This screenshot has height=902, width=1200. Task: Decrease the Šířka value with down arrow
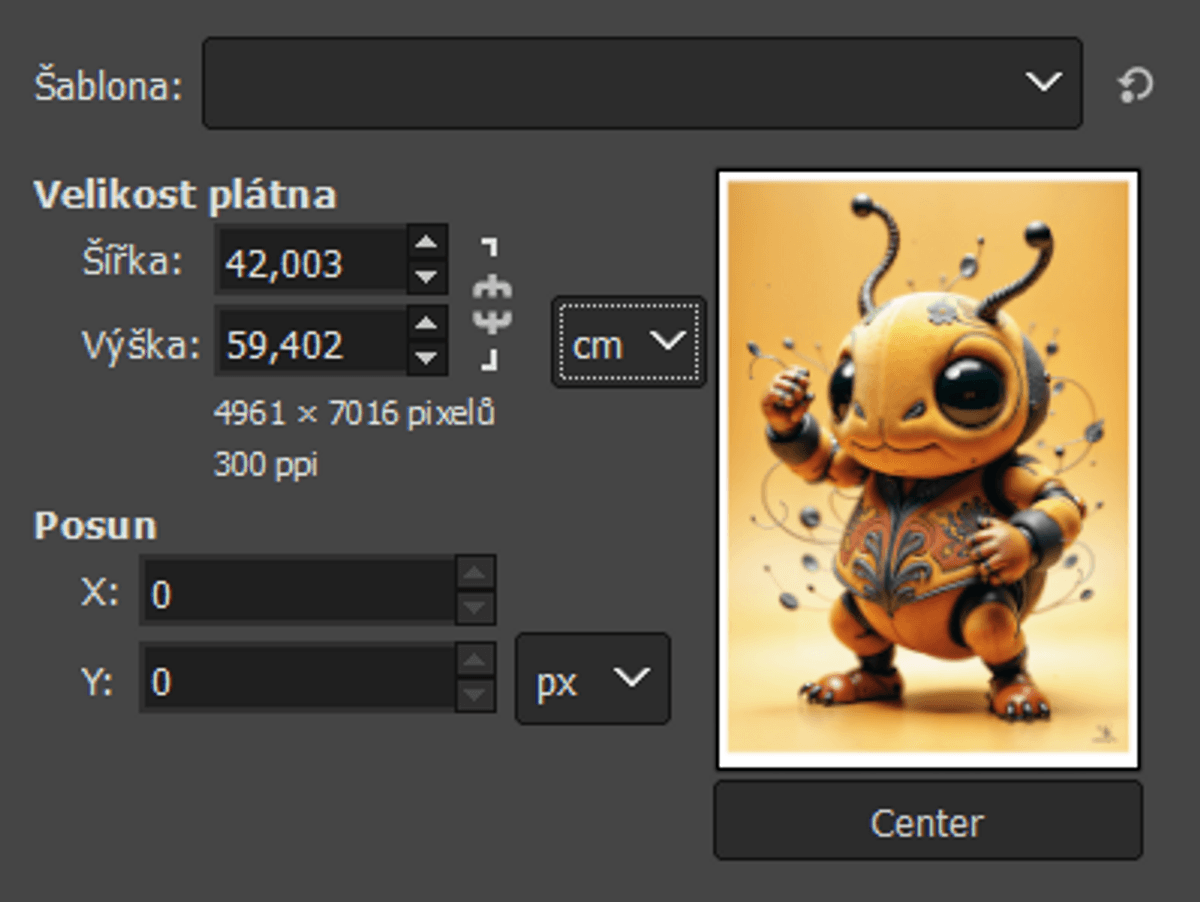[x=427, y=277]
